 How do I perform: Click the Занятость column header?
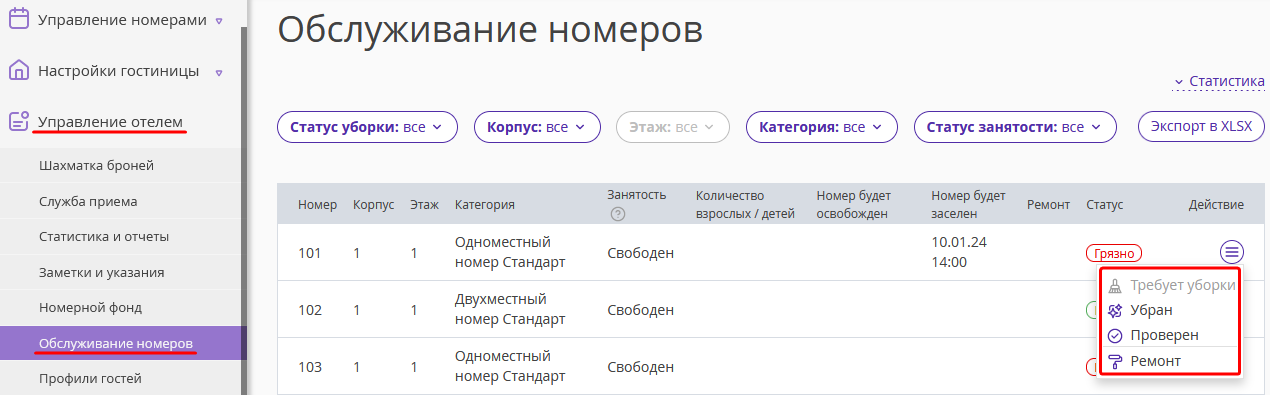pos(636,195)
